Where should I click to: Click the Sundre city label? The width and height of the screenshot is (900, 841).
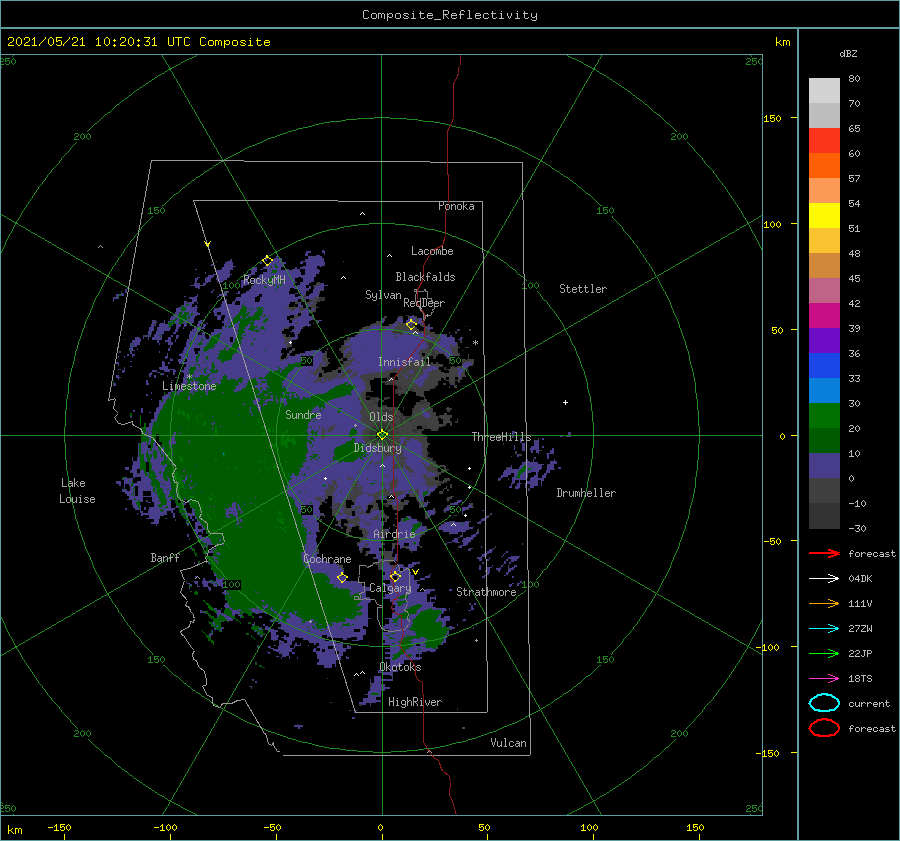(303, 414)
